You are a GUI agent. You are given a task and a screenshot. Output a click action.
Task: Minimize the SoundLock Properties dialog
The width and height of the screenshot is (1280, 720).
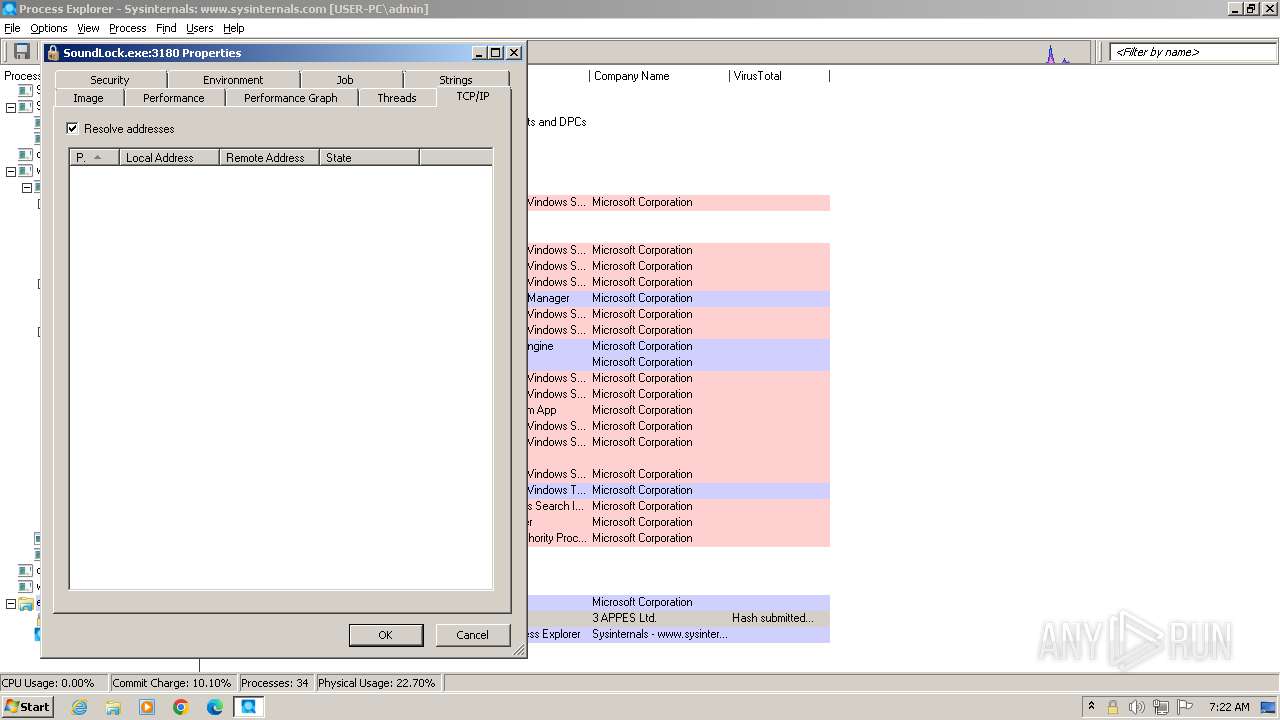pyautogui.click(x=479, y=53)
